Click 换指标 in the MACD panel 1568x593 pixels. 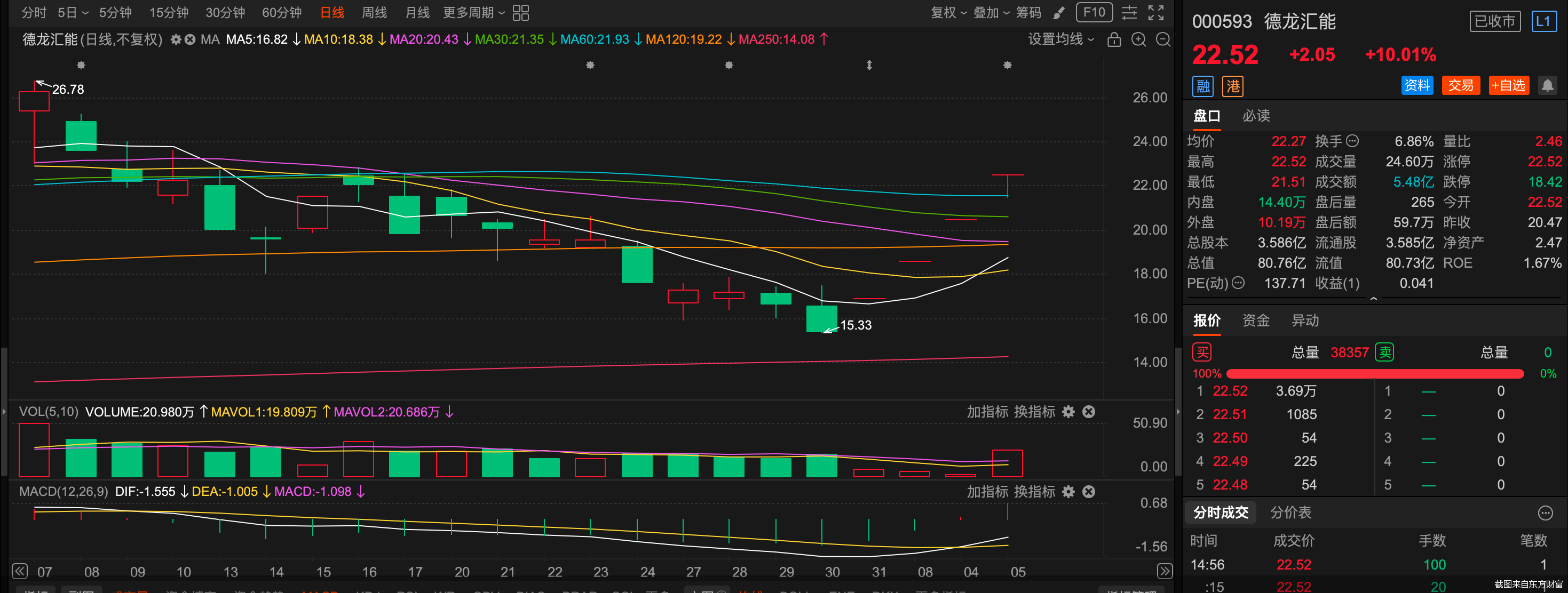(x=1034, y=492)
